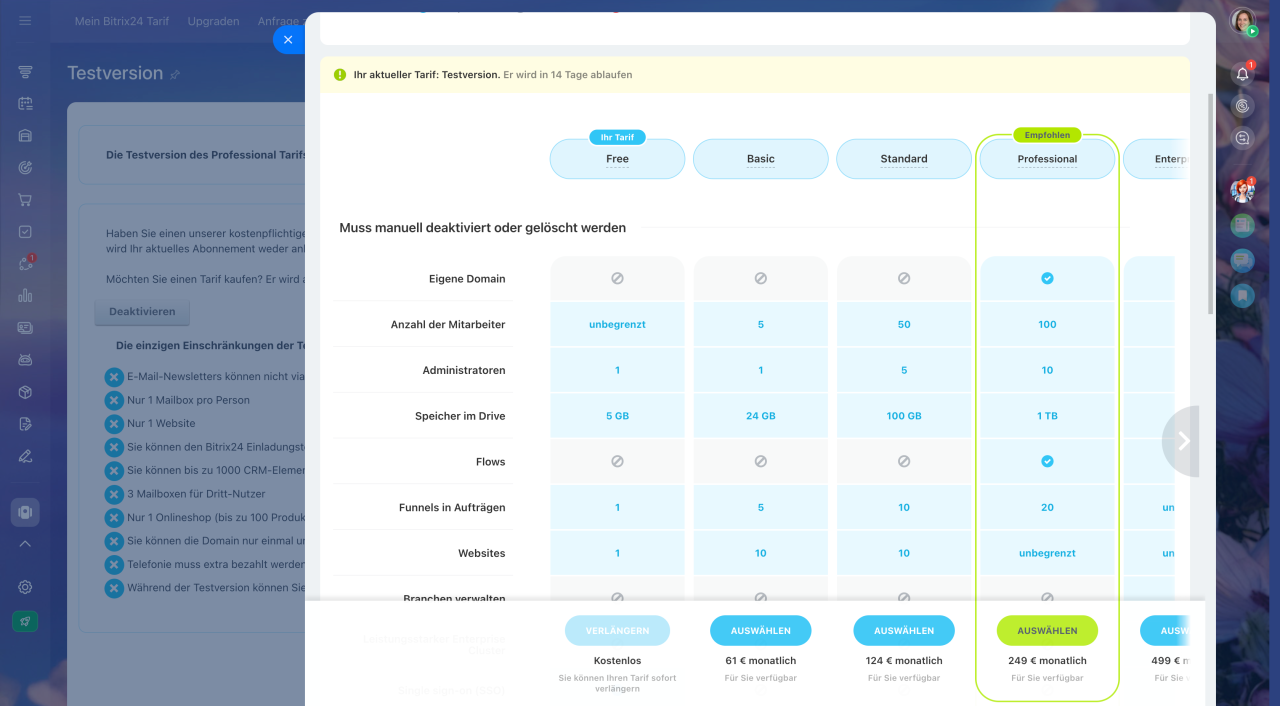Show next tariff columns with right arrow
The height and width of the screenshot is (706, 1280).
[1183, 441]
